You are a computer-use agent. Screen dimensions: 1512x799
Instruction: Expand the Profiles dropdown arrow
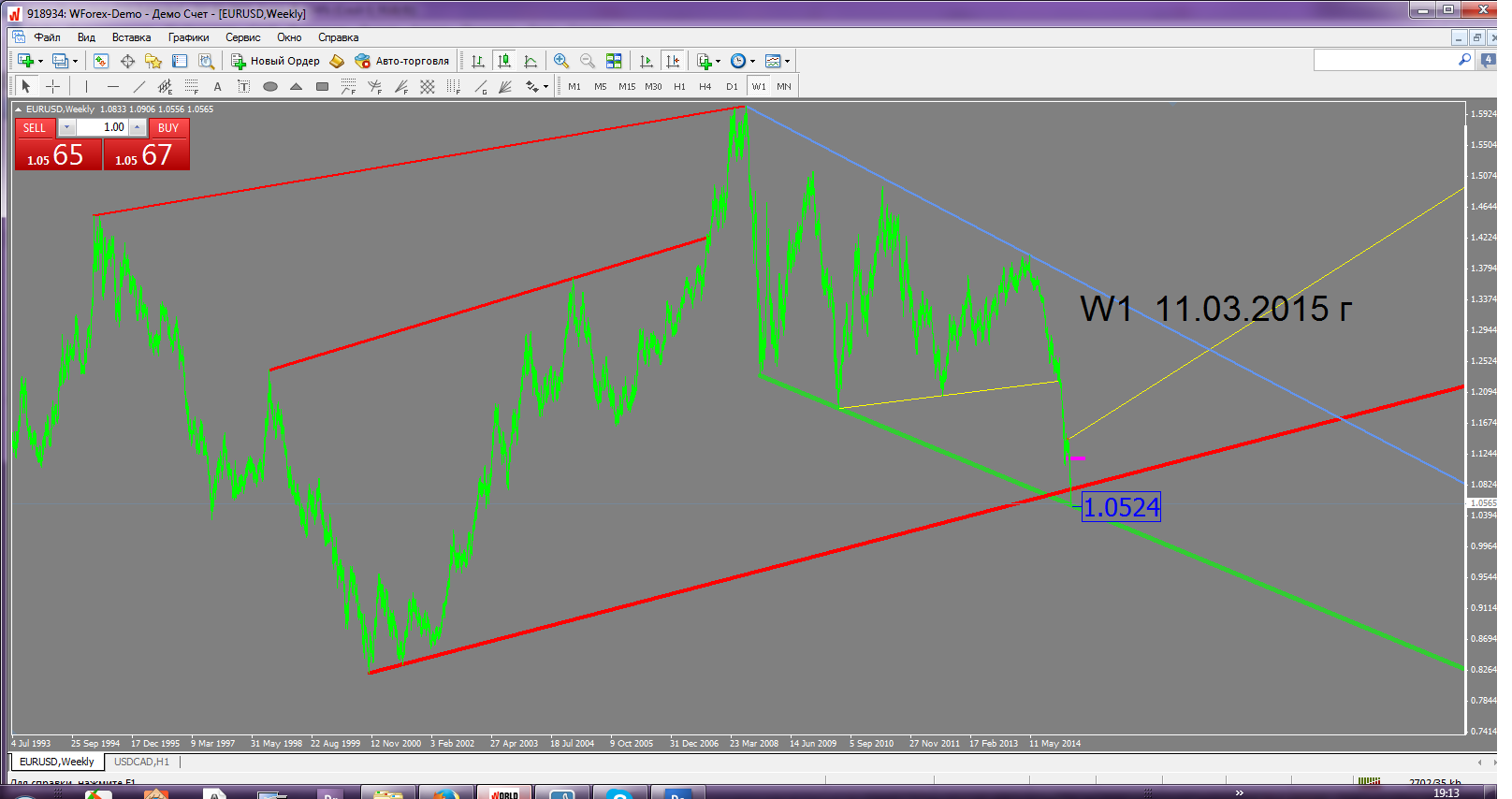[x=75, y=62]
